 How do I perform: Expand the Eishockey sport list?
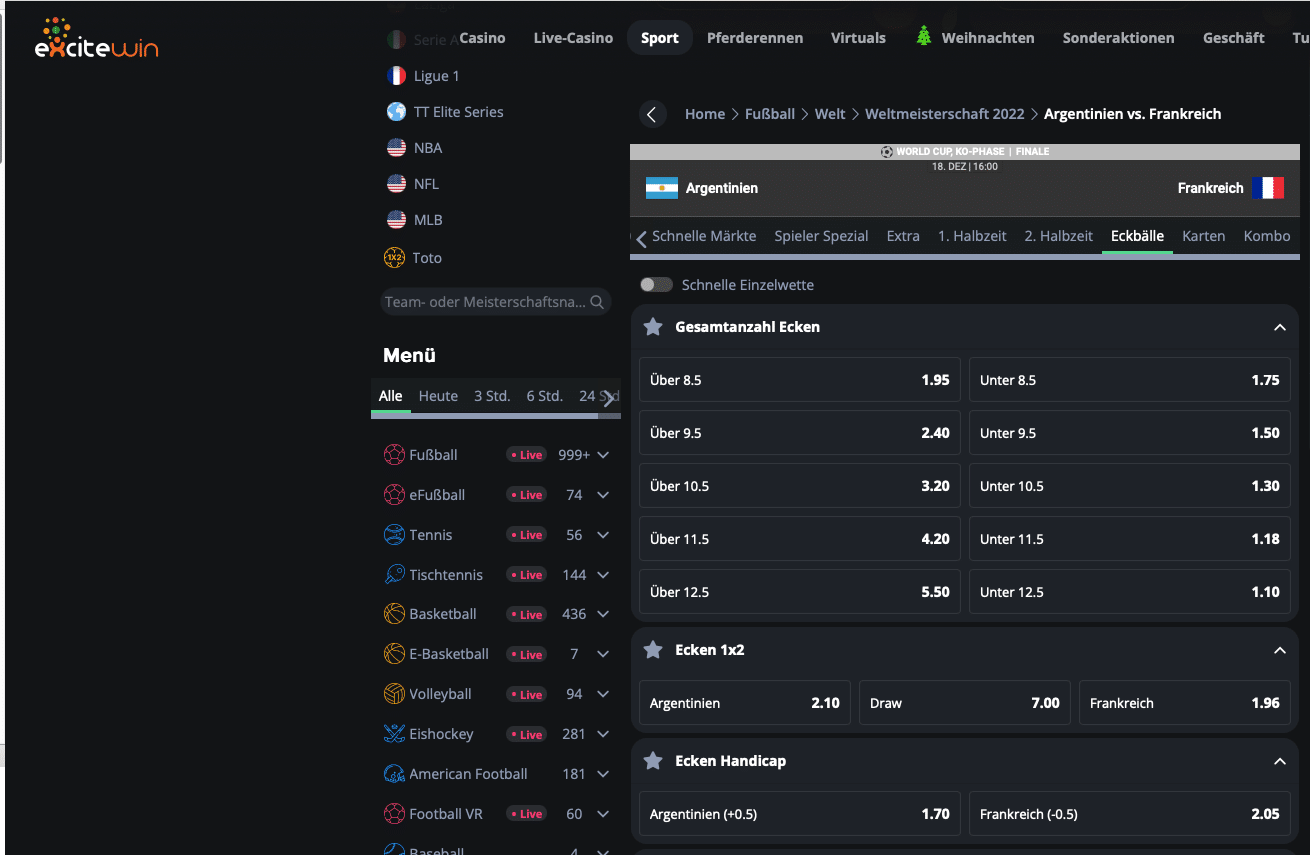point(603,734)
